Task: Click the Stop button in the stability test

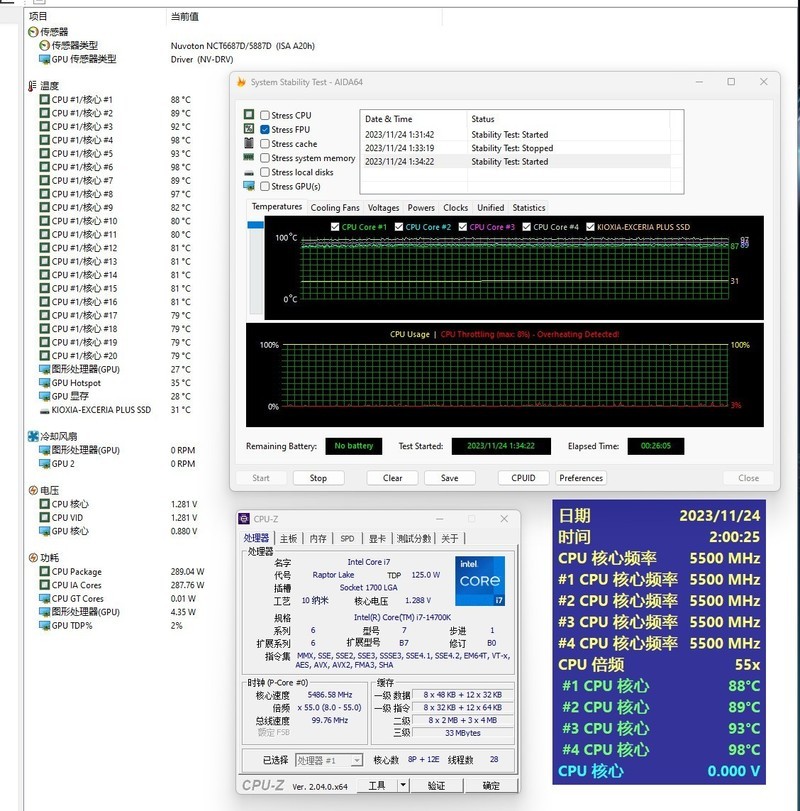Action: click(318, 478)
